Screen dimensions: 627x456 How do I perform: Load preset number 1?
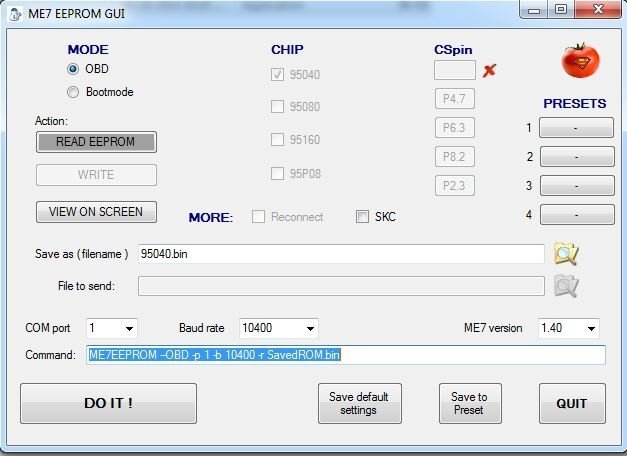(576, 128)
